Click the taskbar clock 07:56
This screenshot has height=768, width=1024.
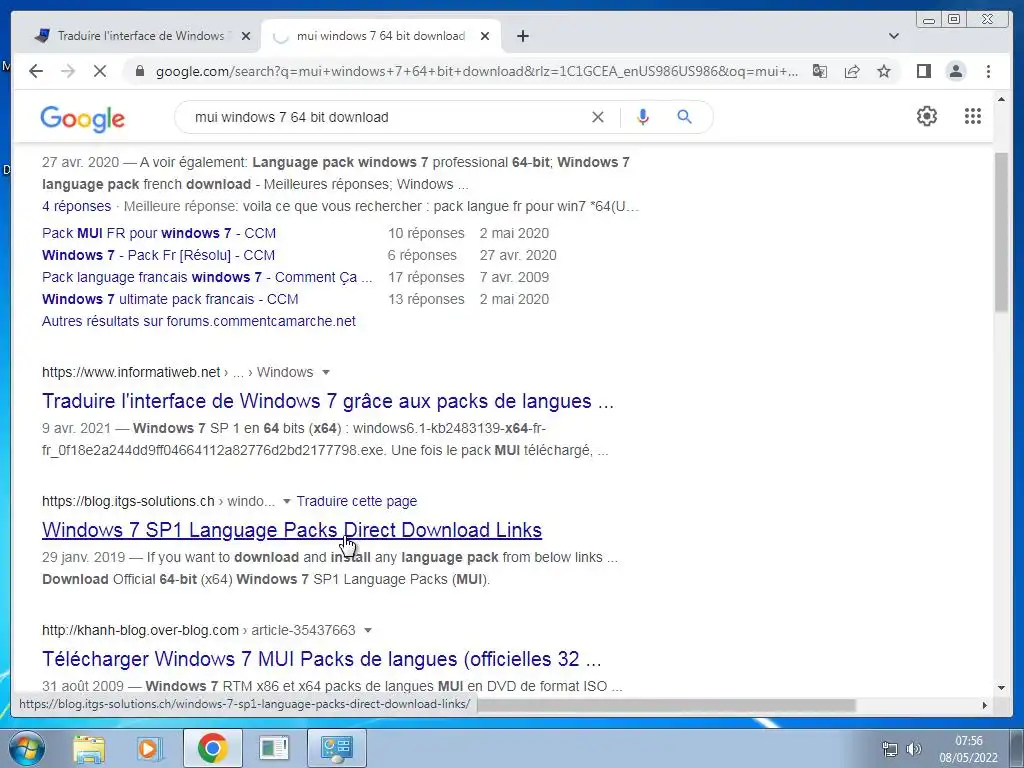(968, 741)
